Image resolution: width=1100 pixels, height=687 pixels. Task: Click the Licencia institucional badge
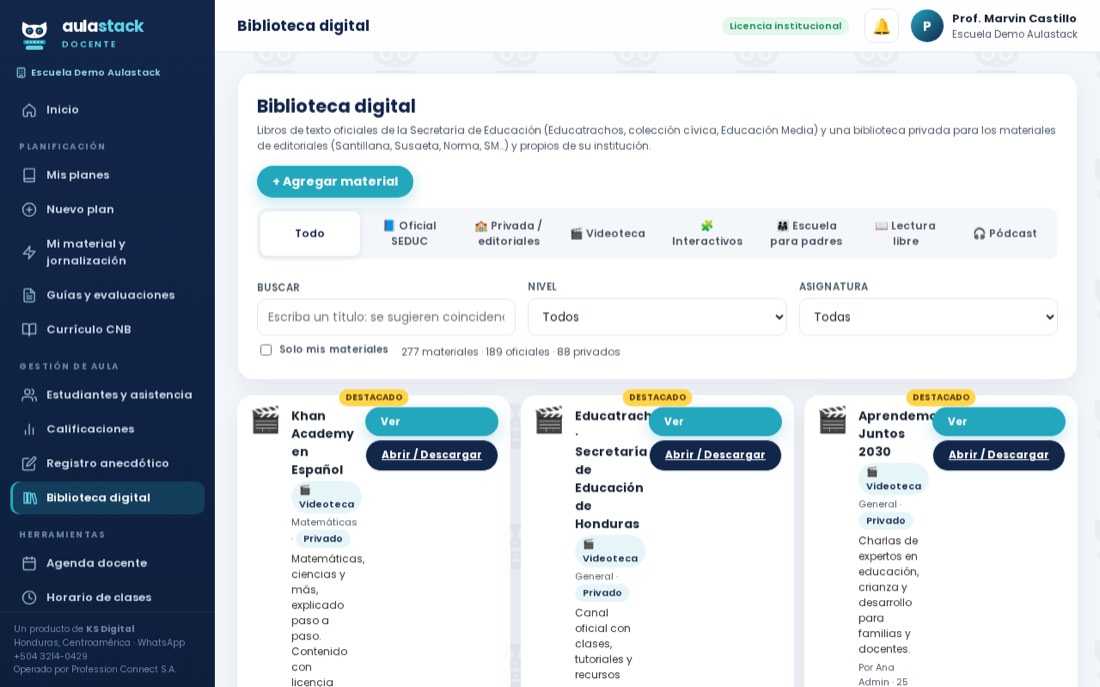tap(785, 26)
